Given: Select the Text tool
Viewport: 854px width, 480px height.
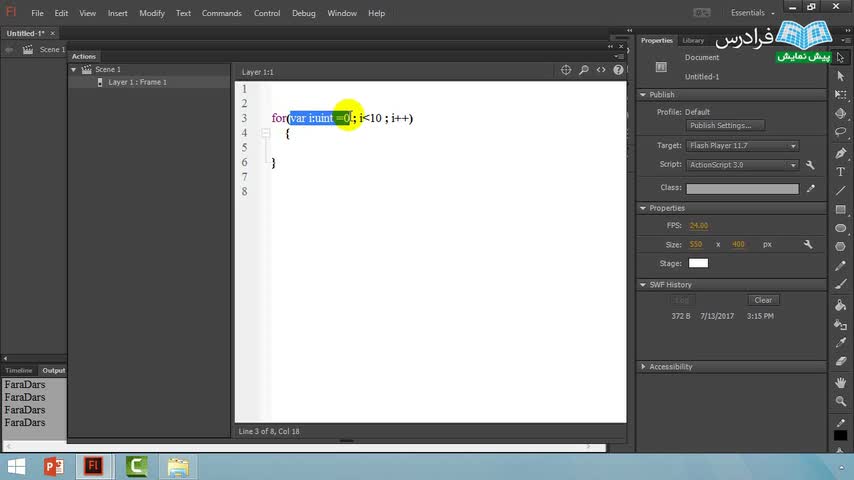Looking at the screenshot, I should pos(840,172).
